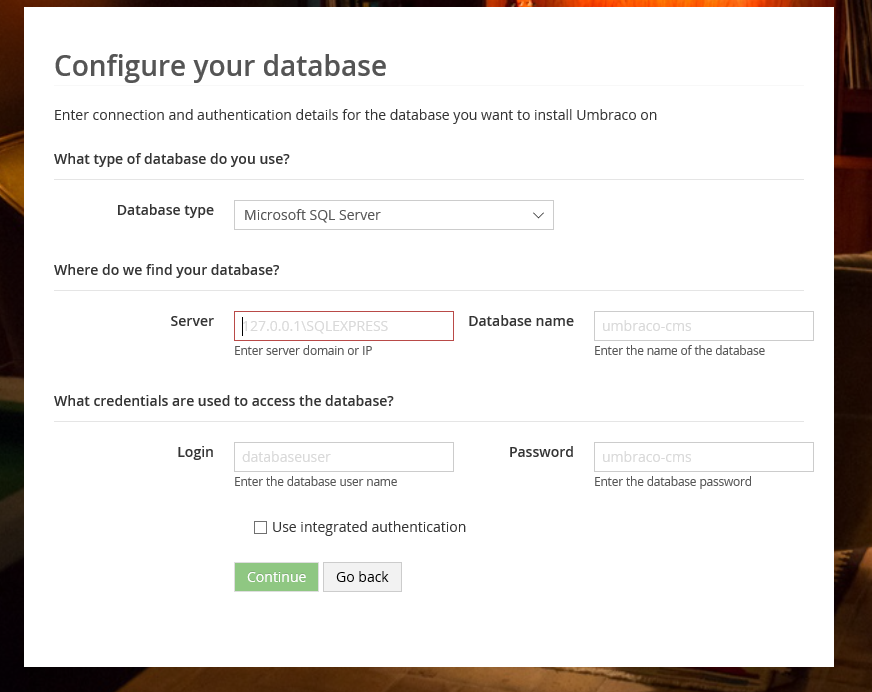Click the 'Enter the database password' hint

pos(672,482)
